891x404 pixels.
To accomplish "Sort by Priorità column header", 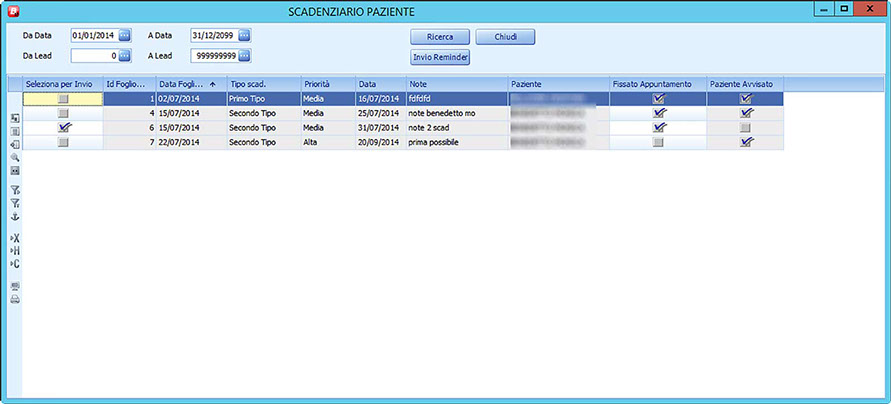I will pos(327,84).
